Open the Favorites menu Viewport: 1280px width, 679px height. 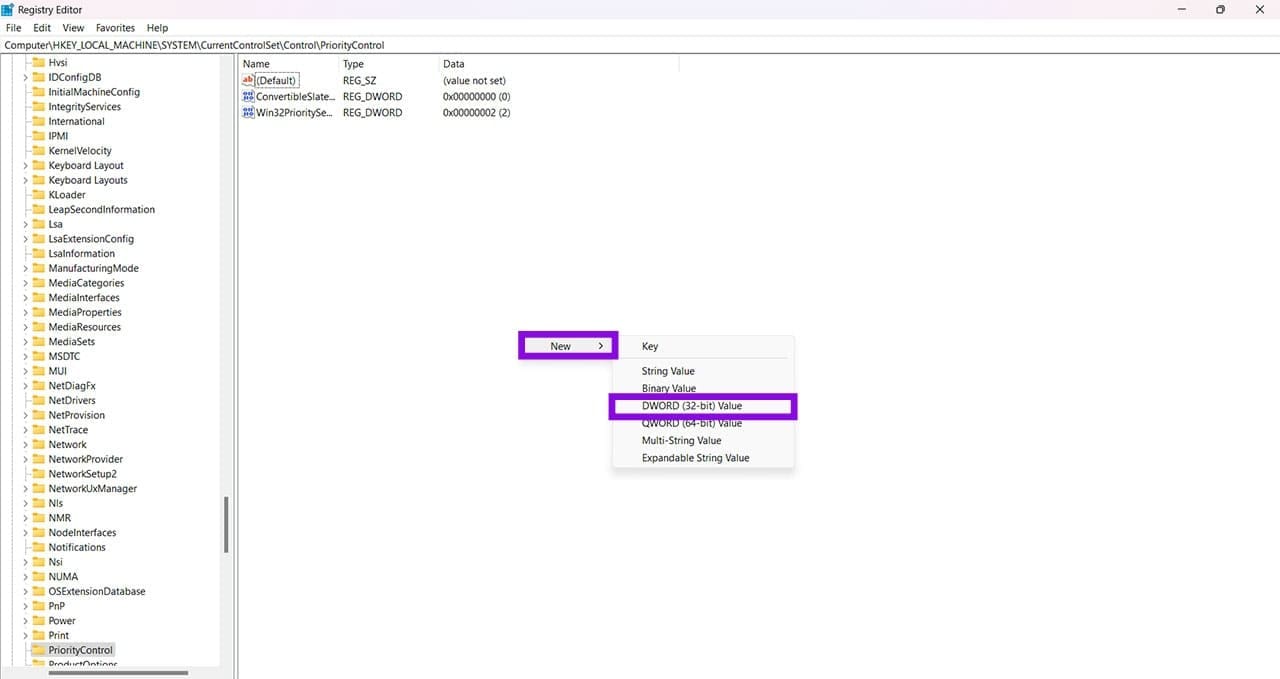(x=115, y=28)
